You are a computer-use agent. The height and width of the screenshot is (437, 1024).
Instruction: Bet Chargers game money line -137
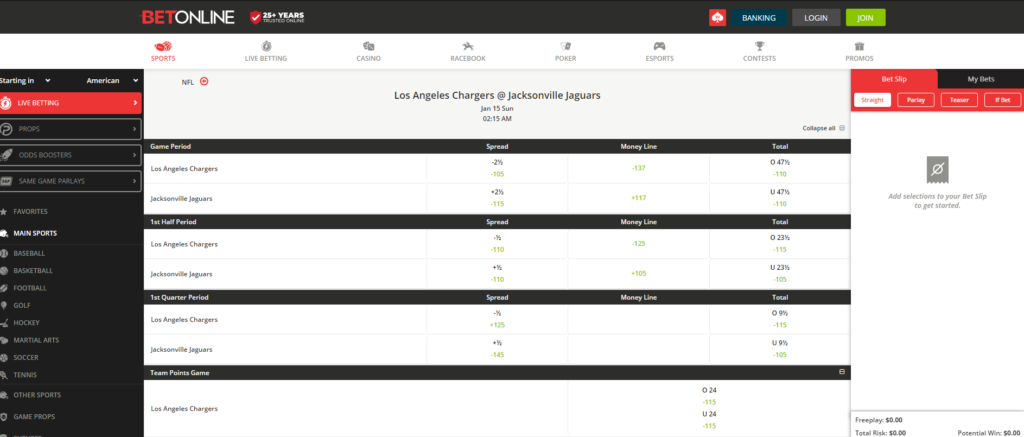click(638, 169)
